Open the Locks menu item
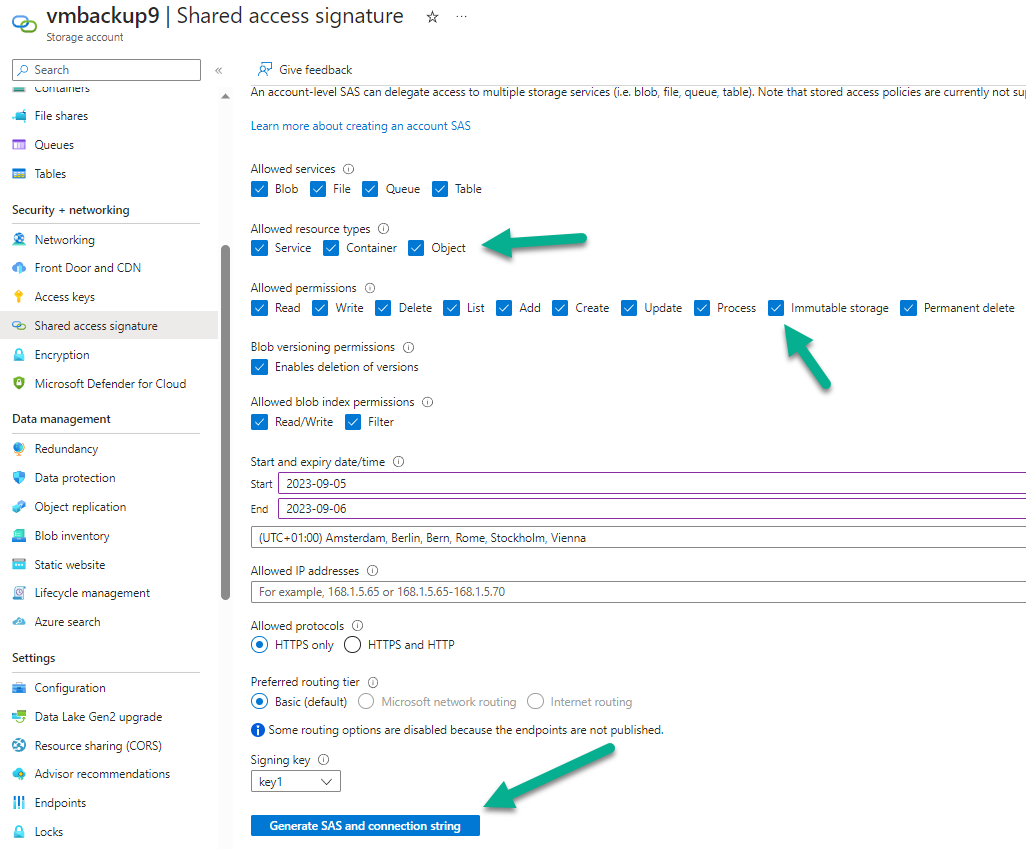Screen dimensions: 1026x849 pyautogui.click(x=48, y=831)
